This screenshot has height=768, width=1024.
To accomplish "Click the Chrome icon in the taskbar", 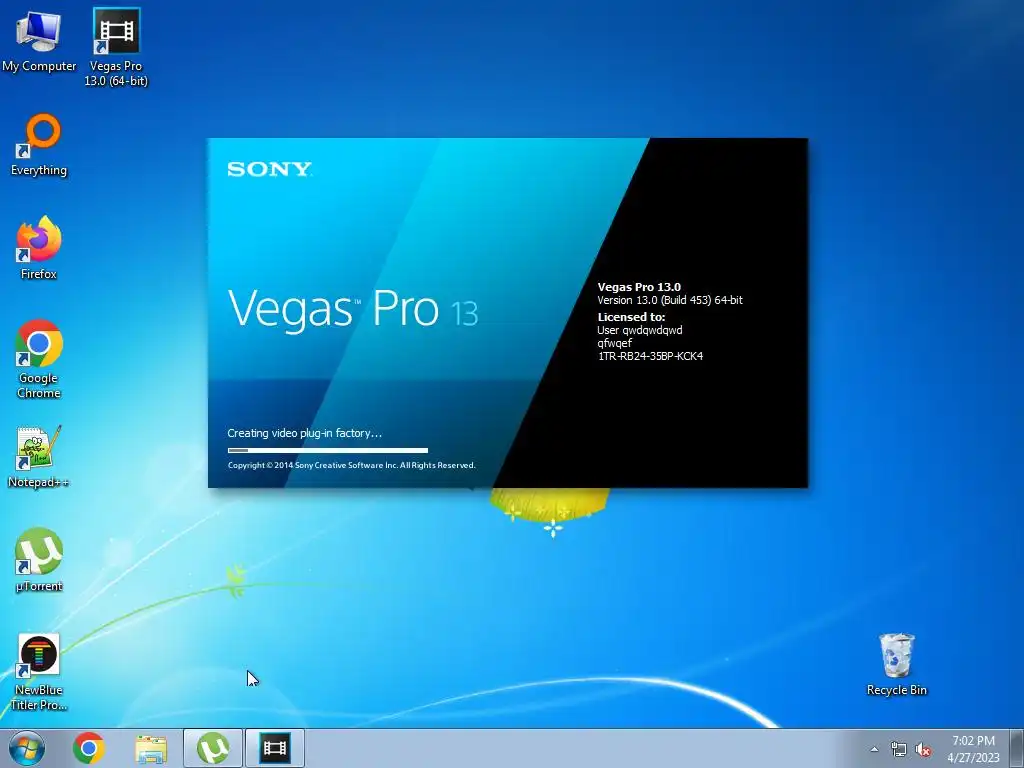I will coord(89,748).
